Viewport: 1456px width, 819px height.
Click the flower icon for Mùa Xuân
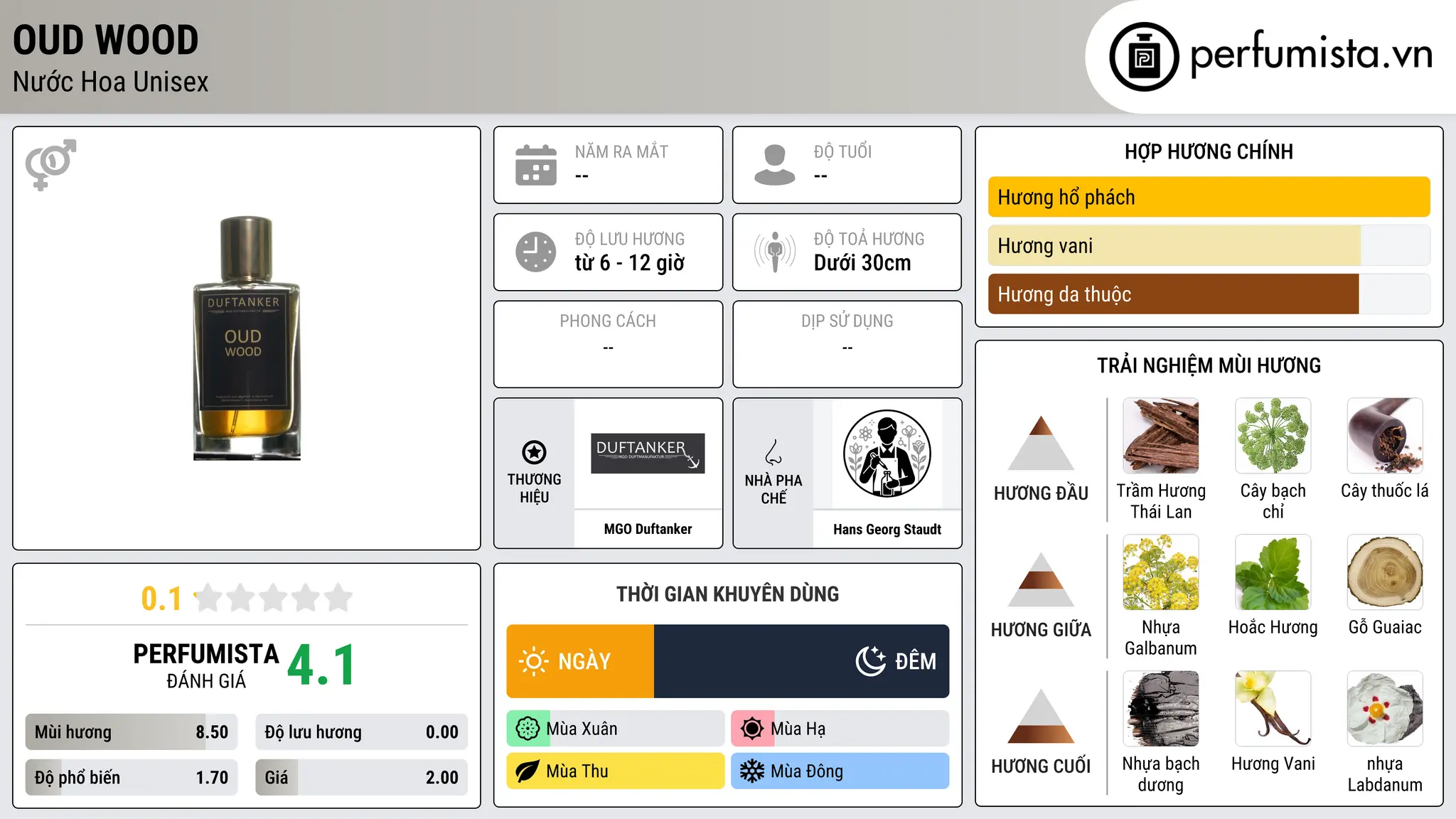pyautogui.click(x=528, y=729)
